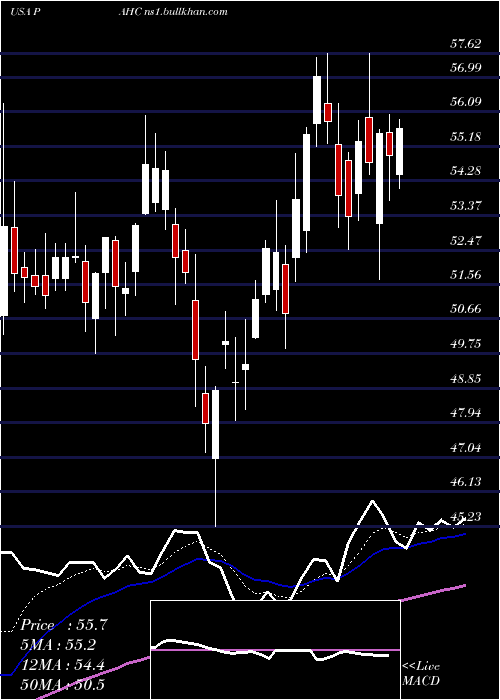Click the 53.37 price axis label

point(466,205)
